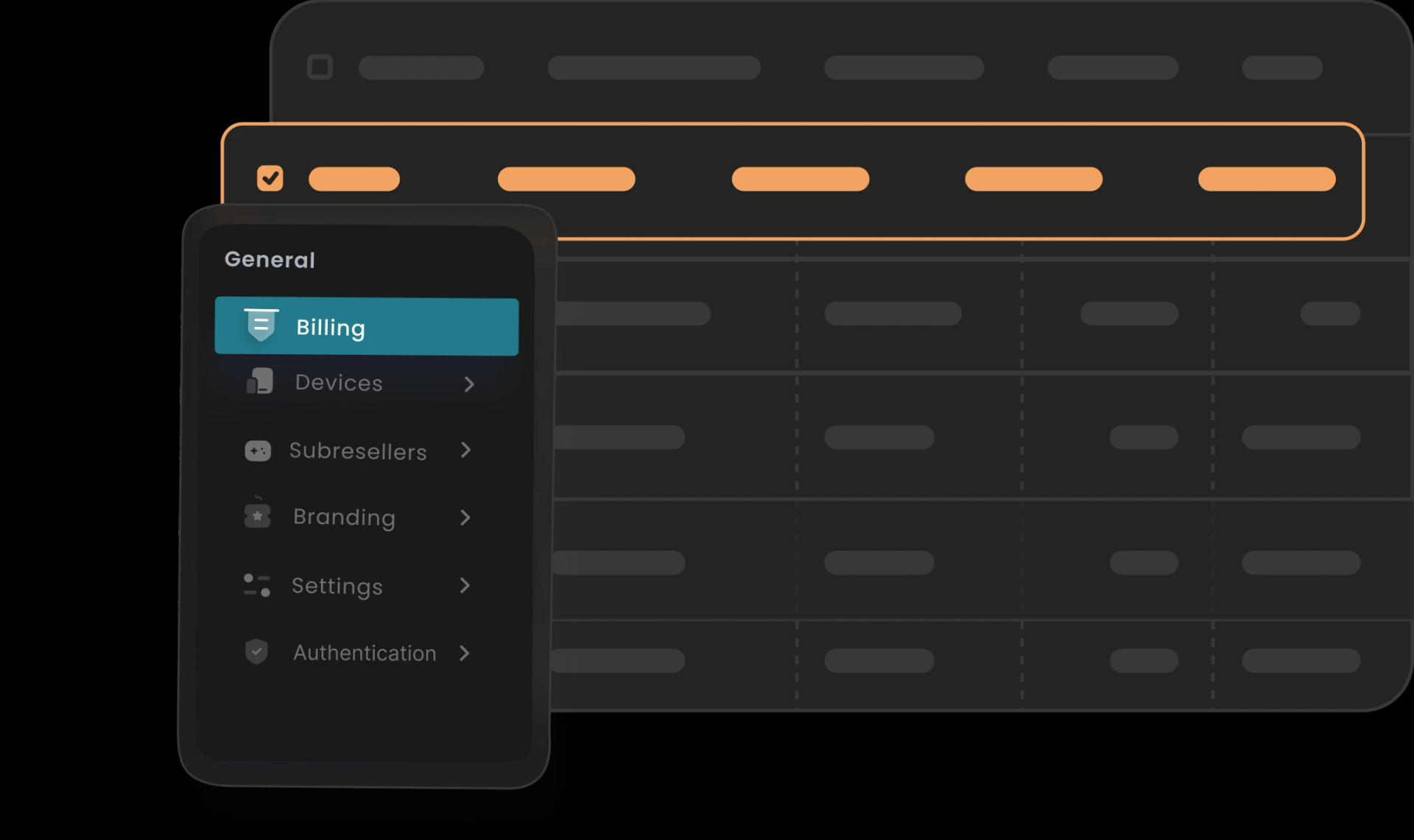
Task: Click the first orange pill in the selected row
Action: (x=354, y=177)
